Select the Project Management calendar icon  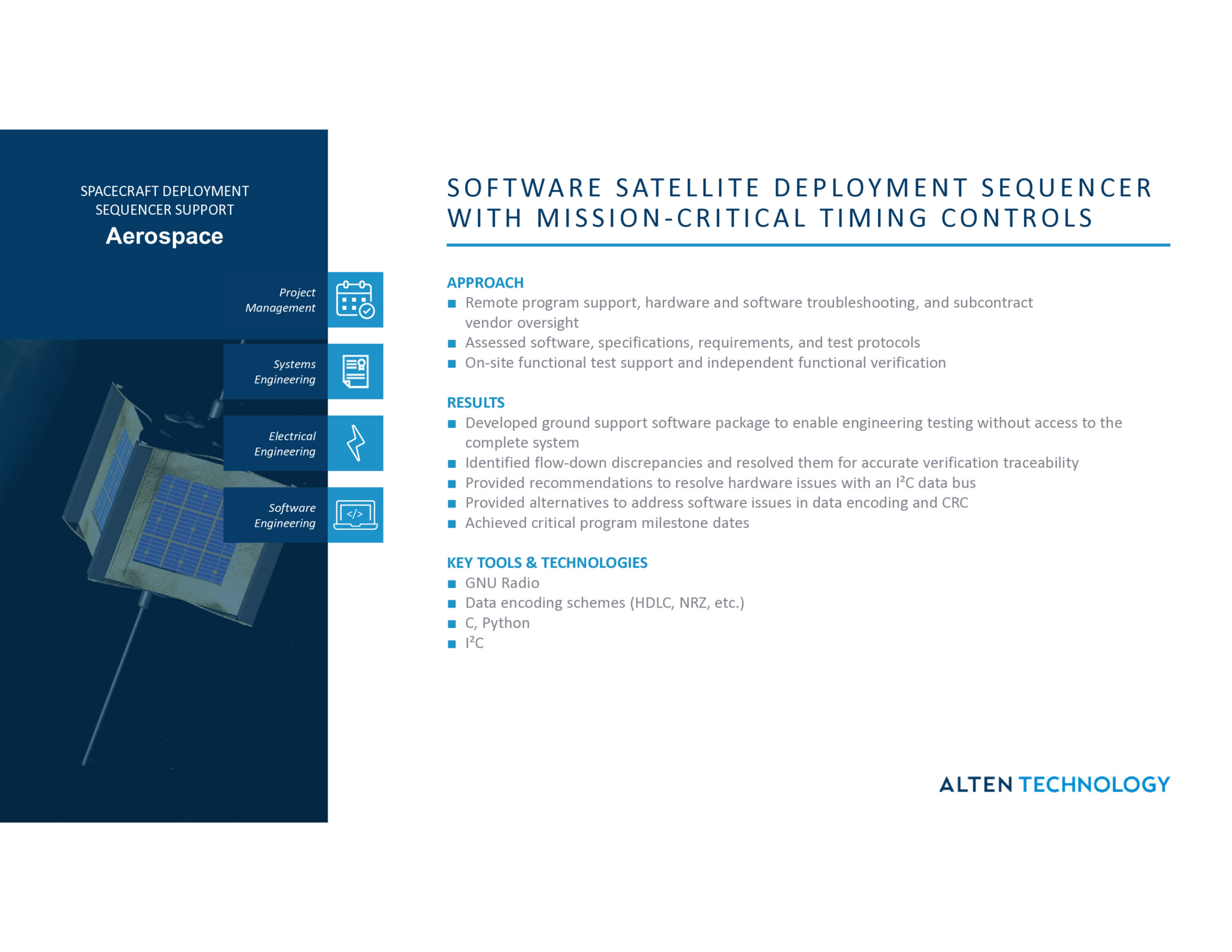tap(355, 299)
